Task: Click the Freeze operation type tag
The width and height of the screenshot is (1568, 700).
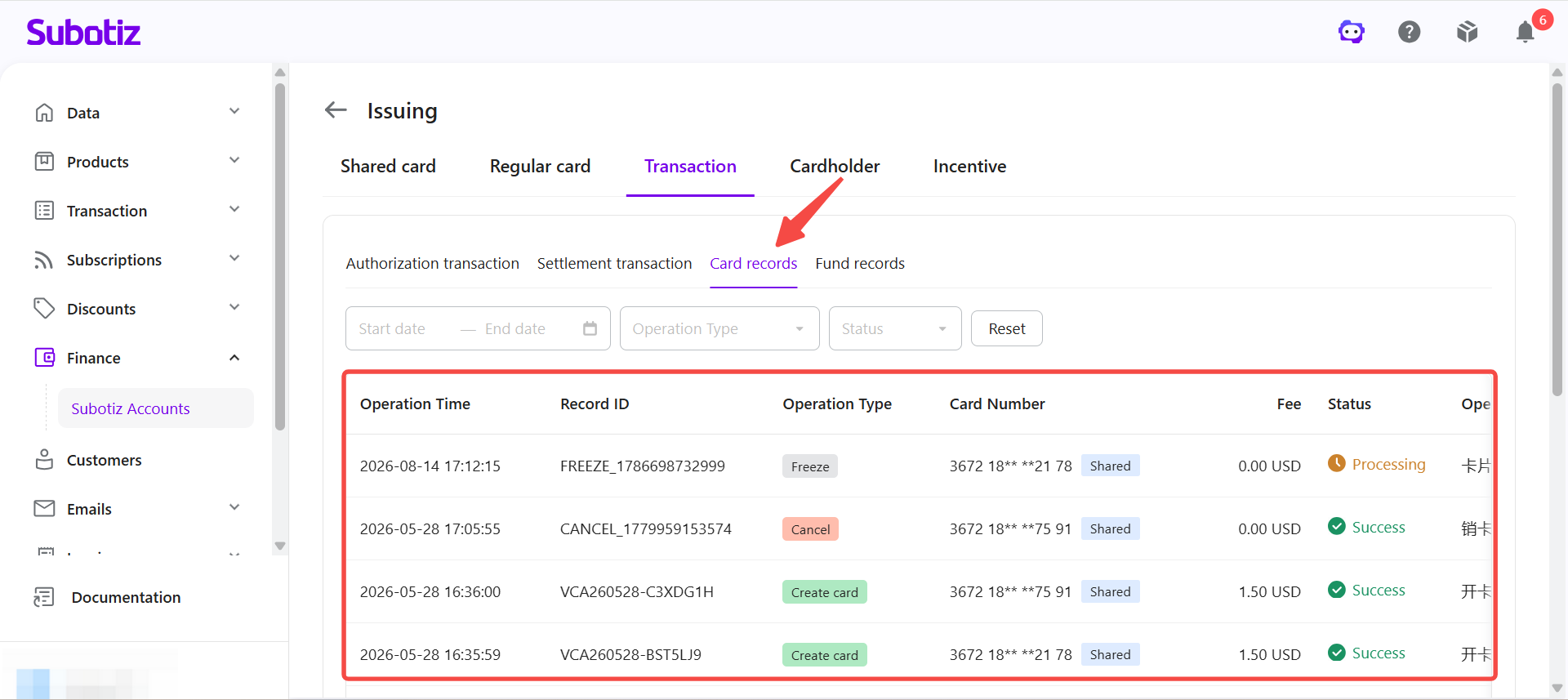Action: [x=810, y=466]
